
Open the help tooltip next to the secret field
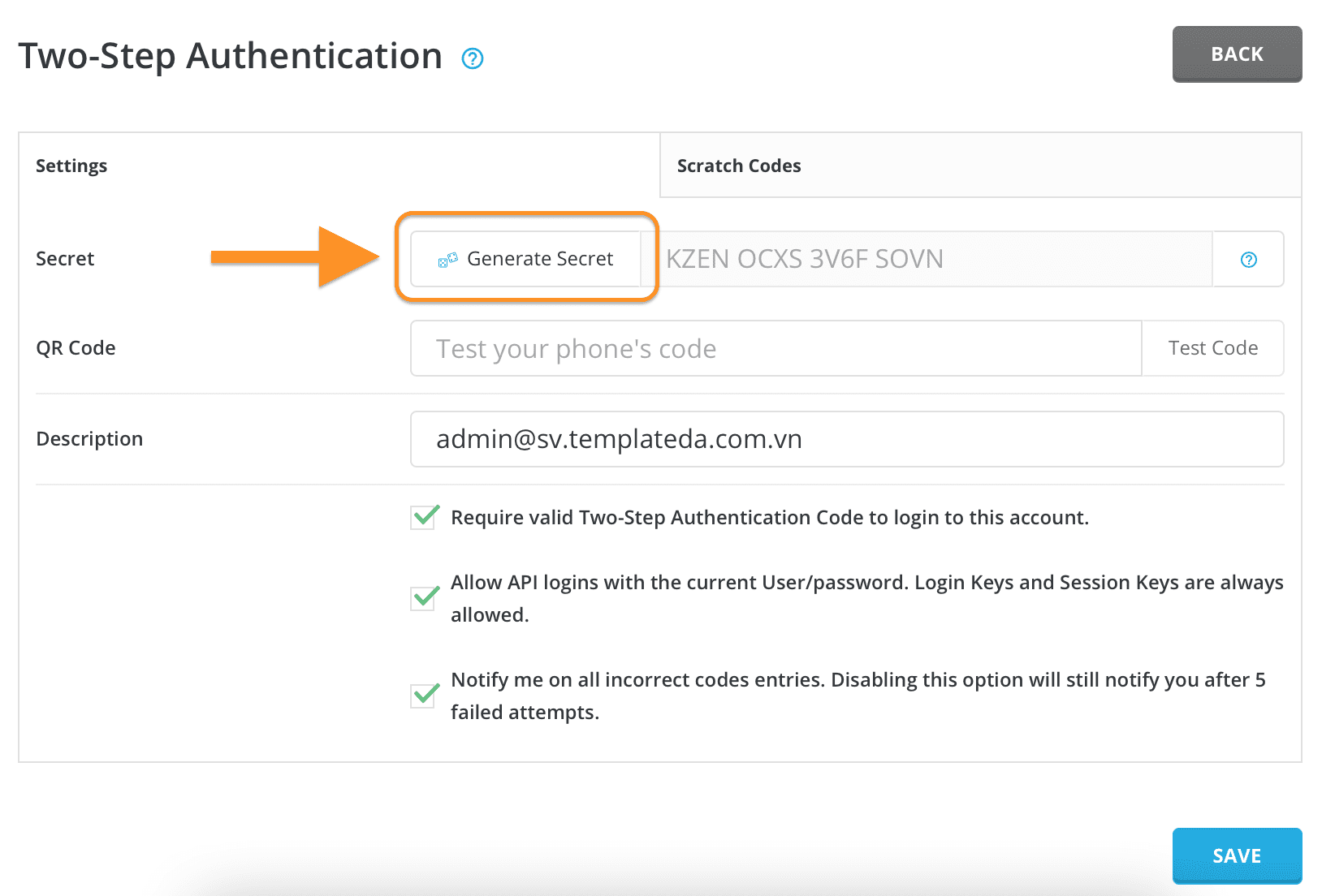(x=1248, y=259)
